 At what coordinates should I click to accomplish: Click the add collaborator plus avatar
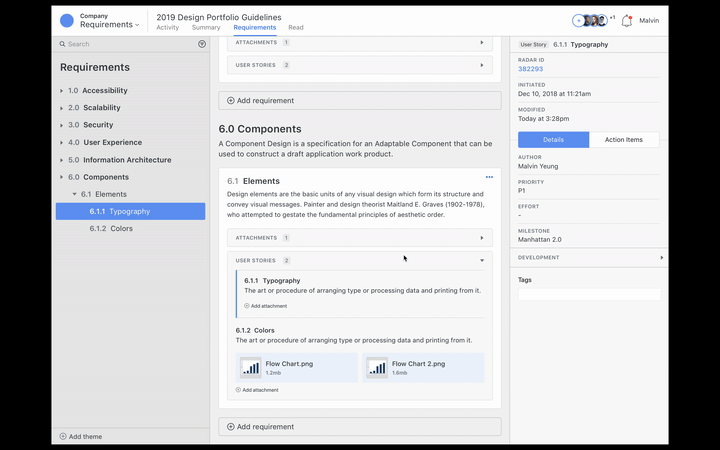578,21
